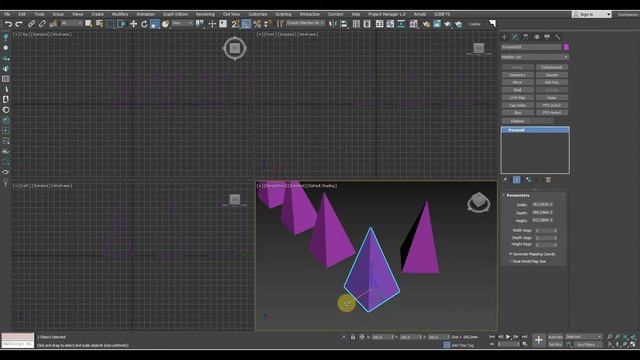640x360 pixels.
Task: Activate the Select and Move tool
Action: 133,24
